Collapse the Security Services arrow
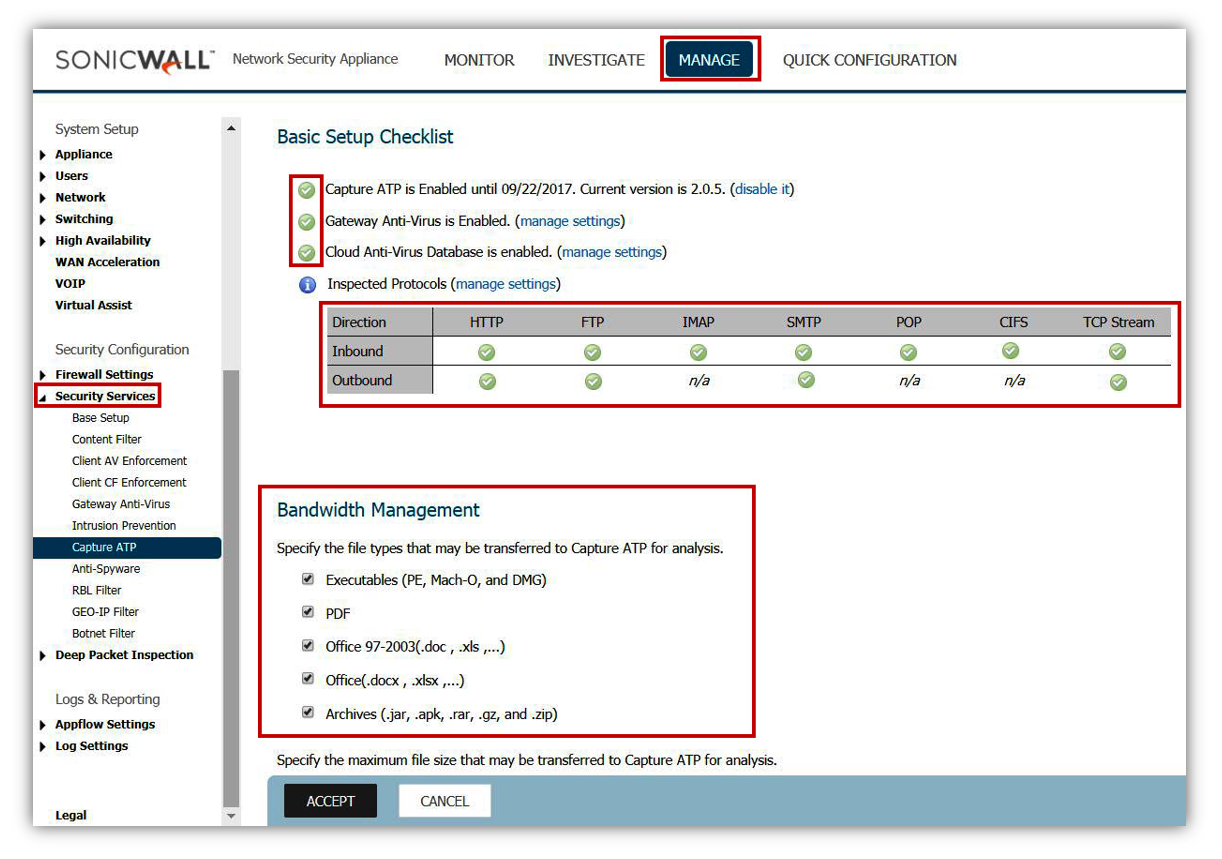1222x859 pixels. [x=43, y=397]
